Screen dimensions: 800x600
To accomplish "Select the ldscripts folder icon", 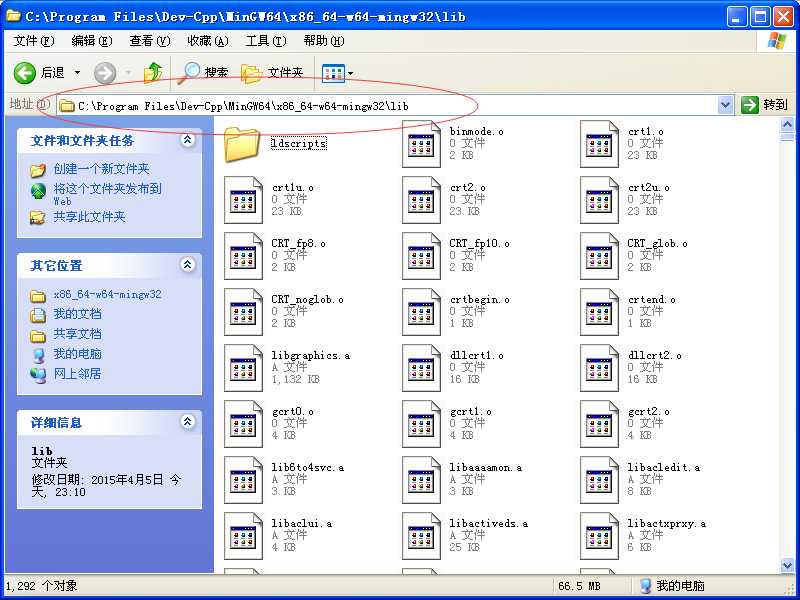I will (x=242, y=144).
